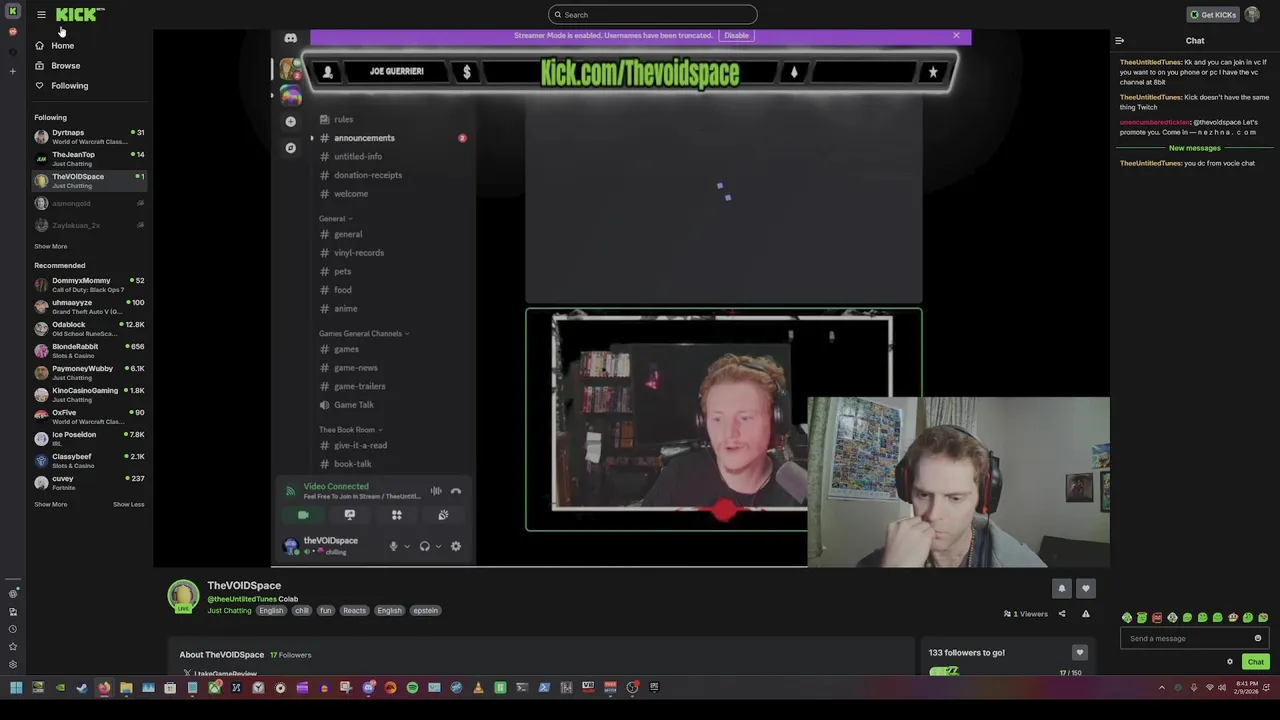Collapse Recommended list with Show Less
1280x720 pixels.
point(128,504)
